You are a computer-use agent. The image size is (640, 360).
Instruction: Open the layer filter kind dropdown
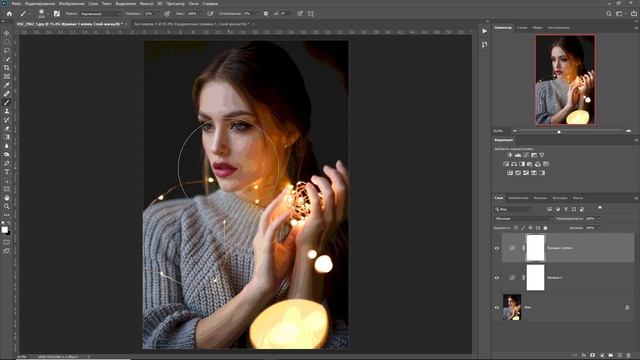(x=513, y=209)
